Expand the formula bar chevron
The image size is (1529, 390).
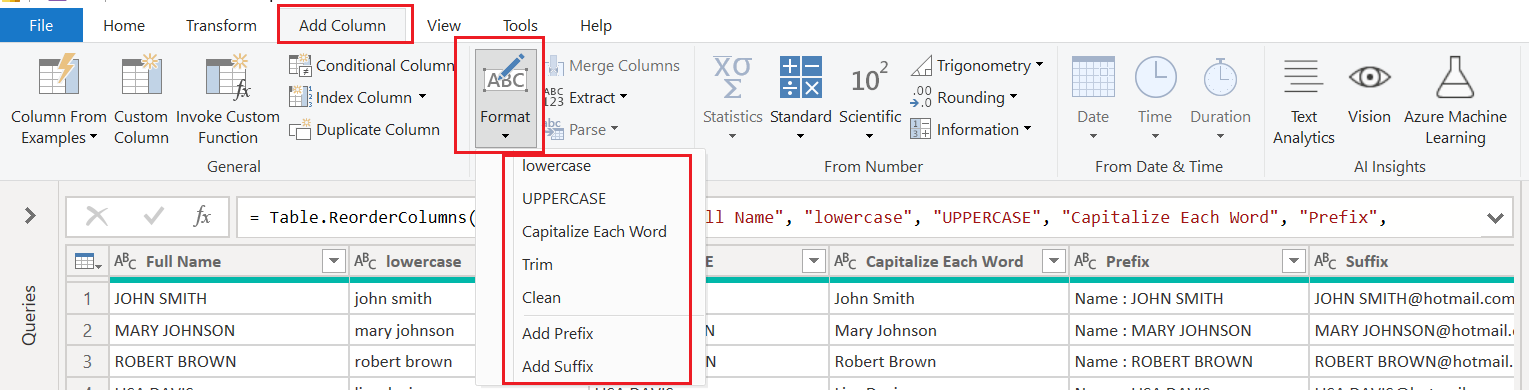point(1496,217)
